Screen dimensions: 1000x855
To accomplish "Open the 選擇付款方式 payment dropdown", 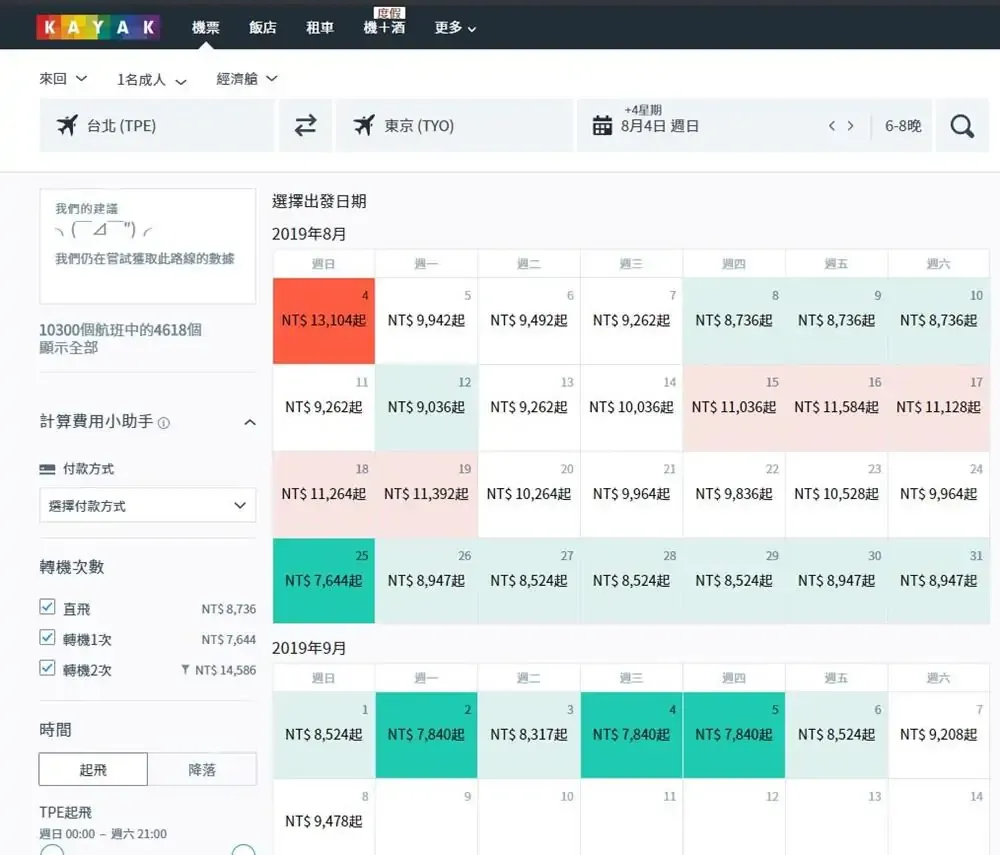I will [x=147, y=506].
